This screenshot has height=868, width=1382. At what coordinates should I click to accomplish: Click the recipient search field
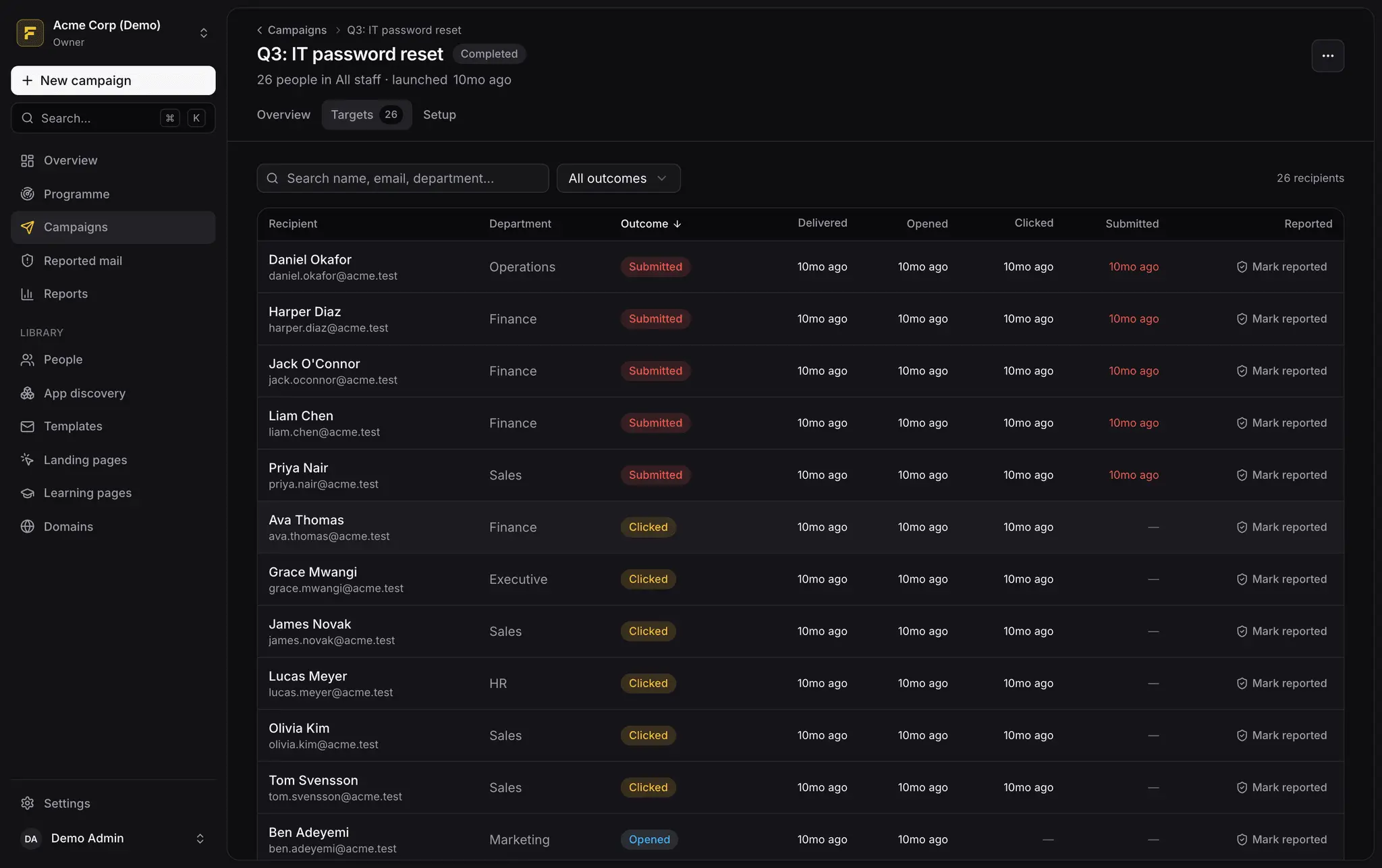click(403, 179)
